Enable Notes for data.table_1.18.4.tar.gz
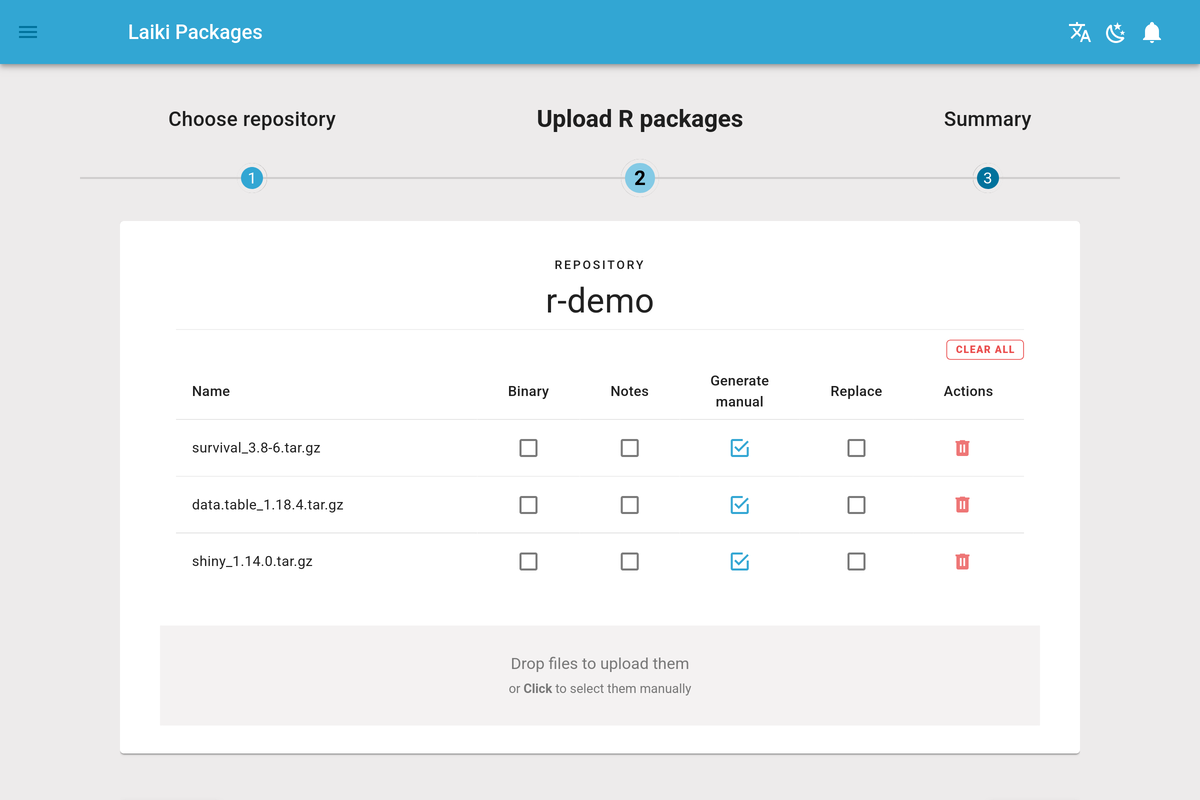 pos(629,505)
